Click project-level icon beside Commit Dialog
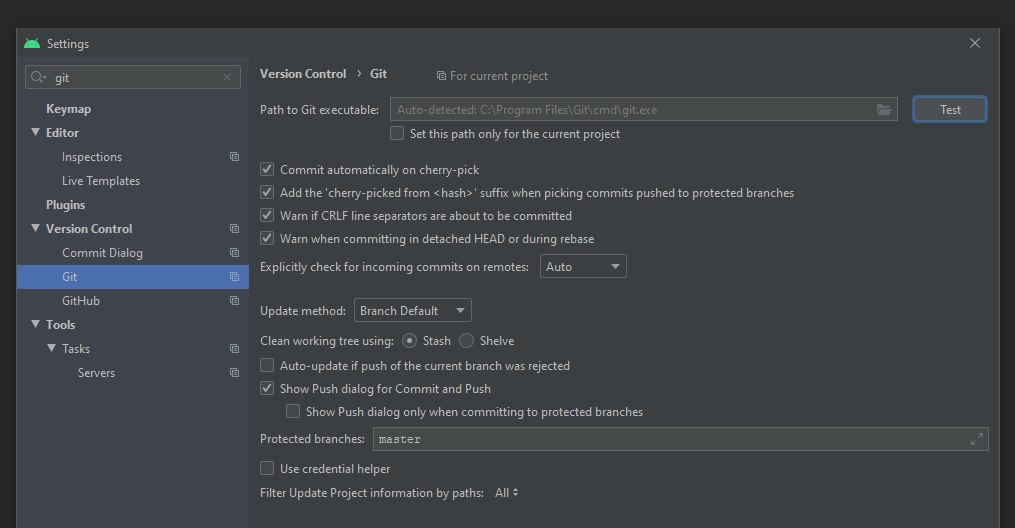Viewport: 1015px width, 528px height. [234, 253]
